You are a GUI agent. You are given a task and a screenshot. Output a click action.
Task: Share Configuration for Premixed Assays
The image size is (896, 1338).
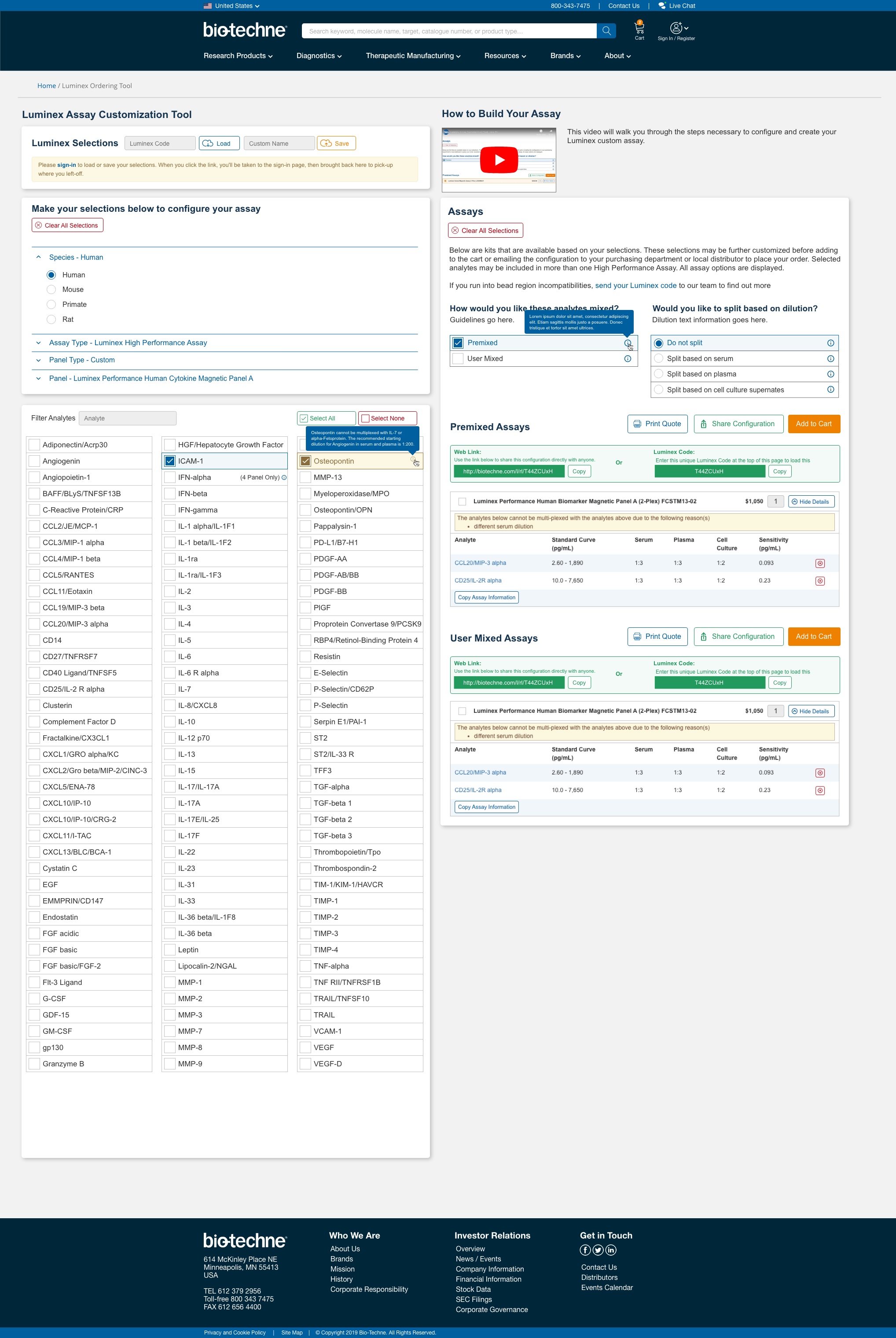pyautogui.click(x=738, y=424)
